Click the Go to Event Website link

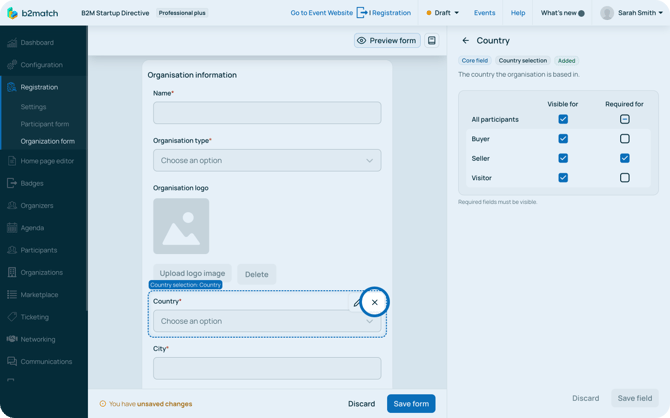click(x=321, y=13)
